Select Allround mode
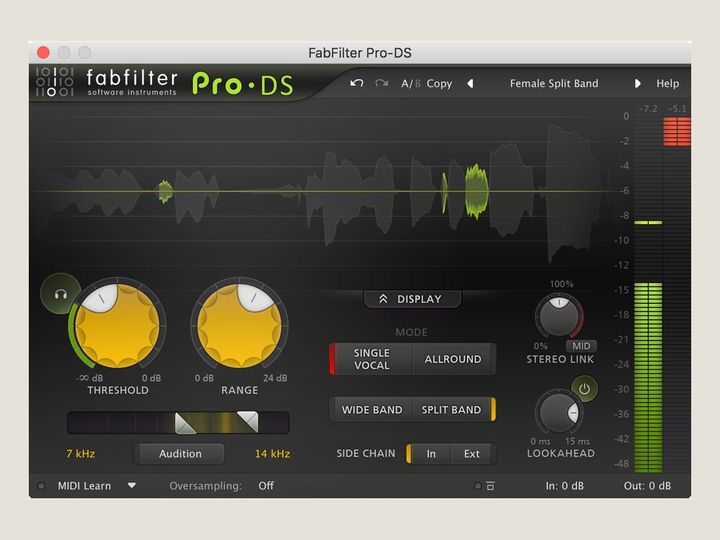Image resolution: width=720 pixels, height=540 pixels. (x=453, y=359)
